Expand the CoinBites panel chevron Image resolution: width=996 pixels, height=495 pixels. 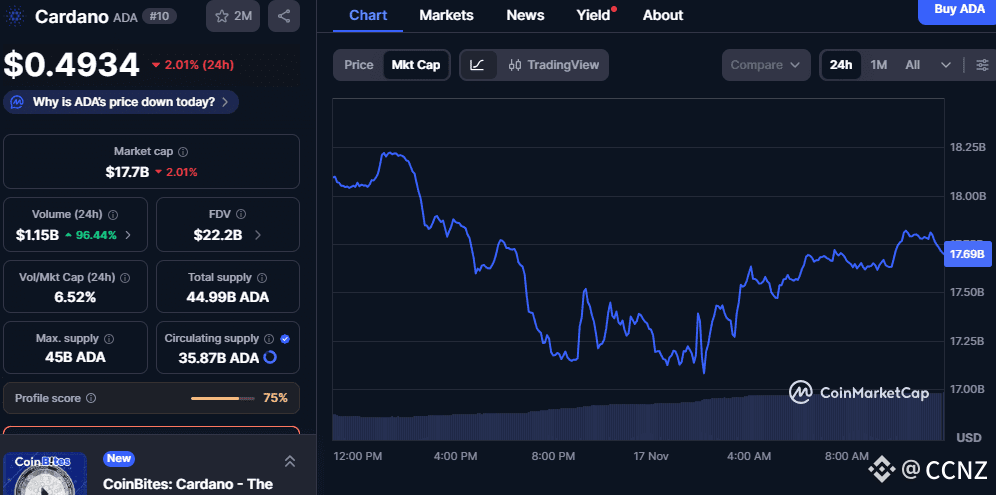pyautogui.click(x=289, y=461)
